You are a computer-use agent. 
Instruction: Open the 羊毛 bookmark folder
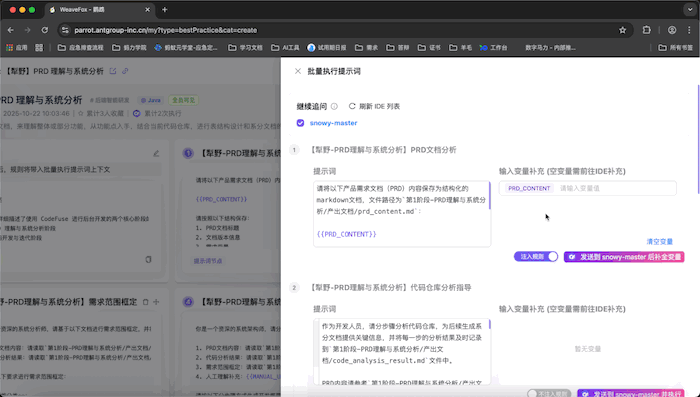[x=460, y=47]
